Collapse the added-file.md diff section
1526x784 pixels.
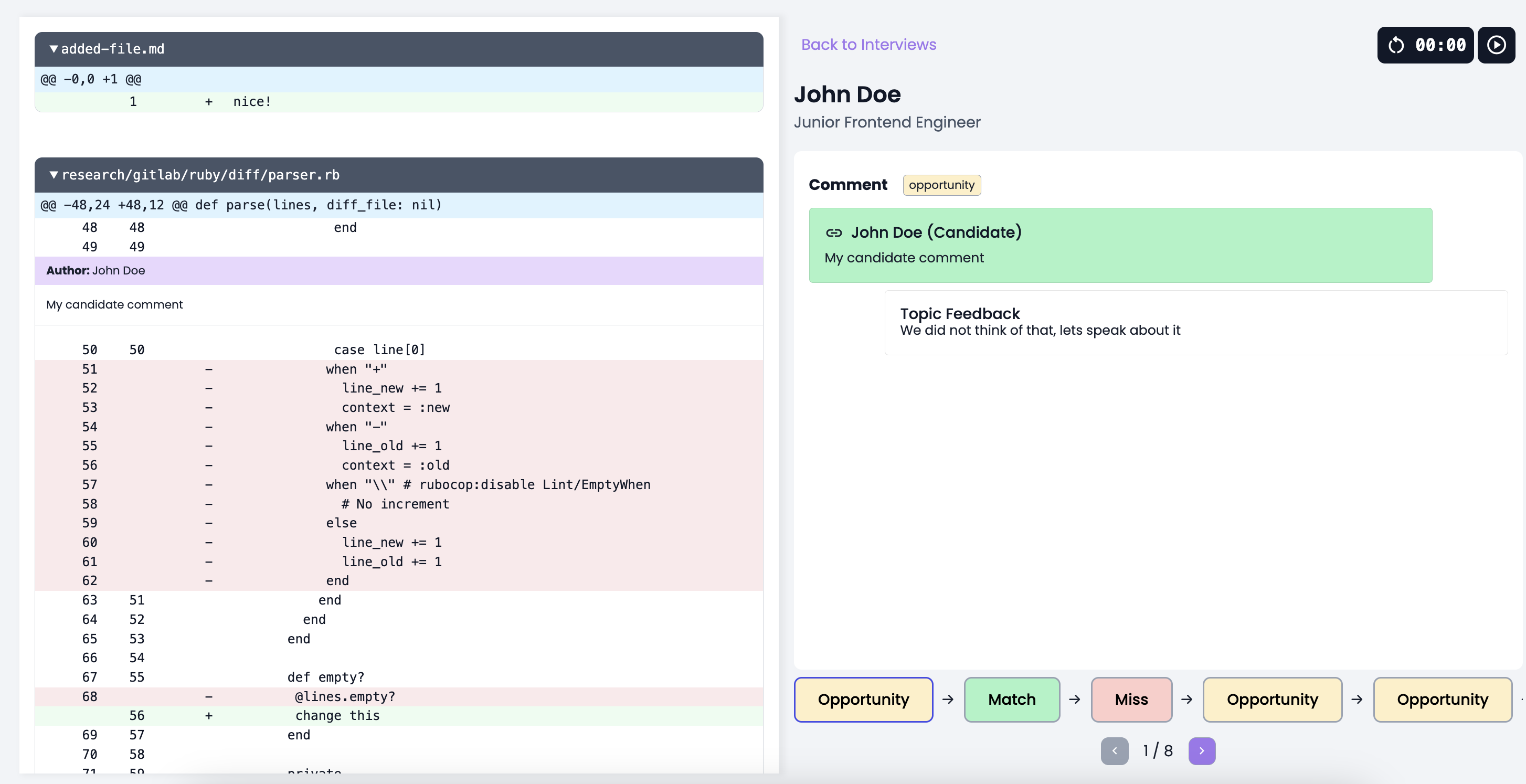pos(54,49)
